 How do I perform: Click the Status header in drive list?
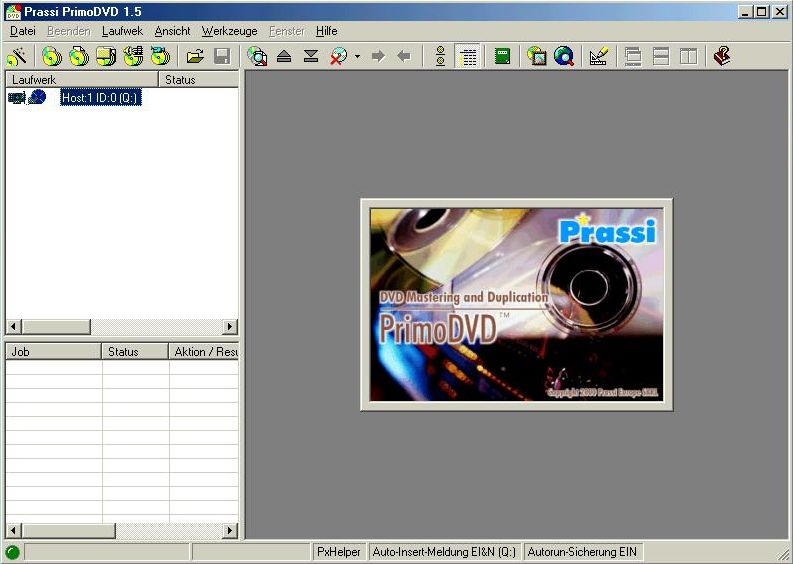pyautogui.click(x=199, y=79)
